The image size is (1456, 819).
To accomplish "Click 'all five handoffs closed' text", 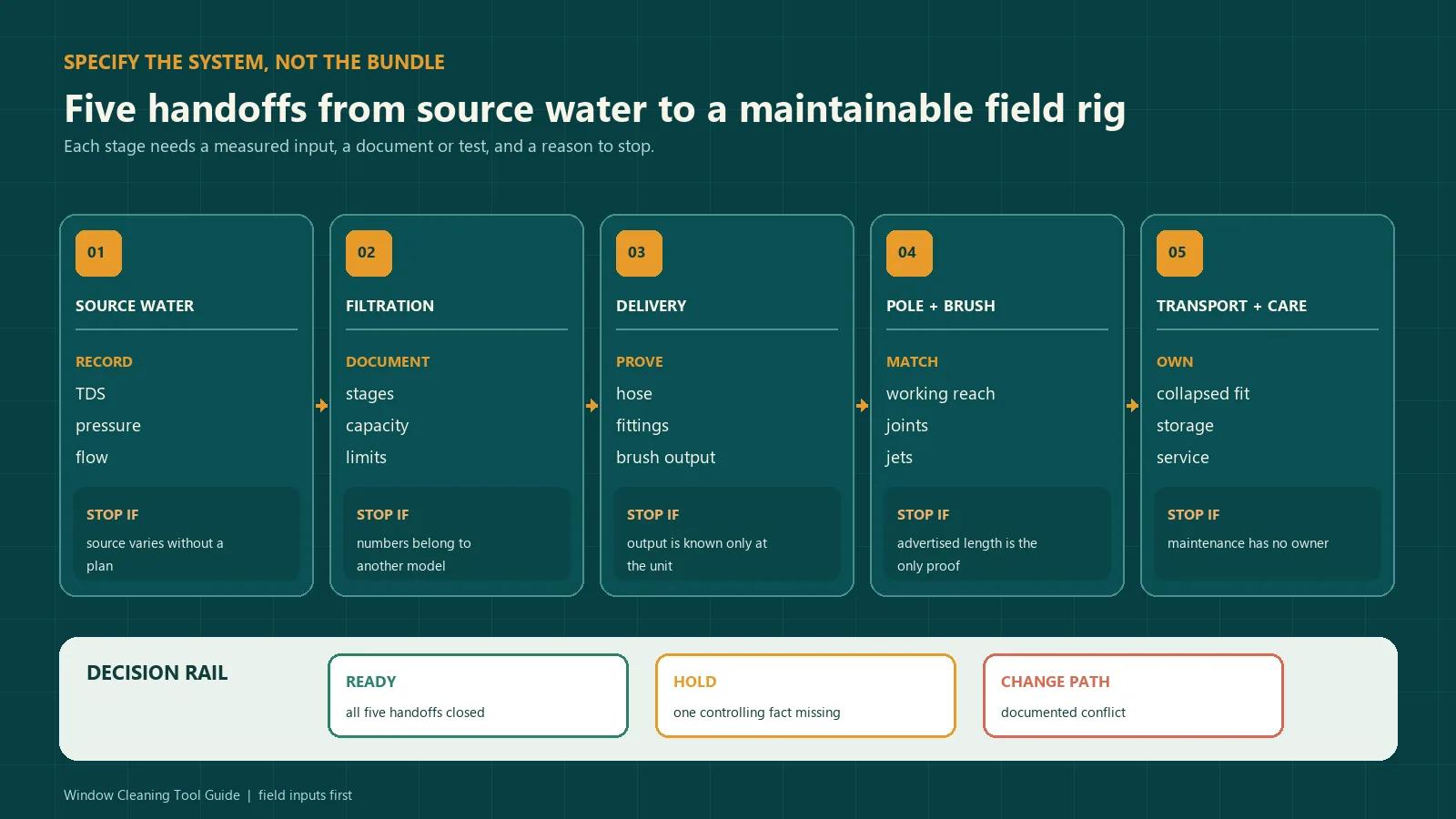I will pyautogui.click(x=415, y=713).
